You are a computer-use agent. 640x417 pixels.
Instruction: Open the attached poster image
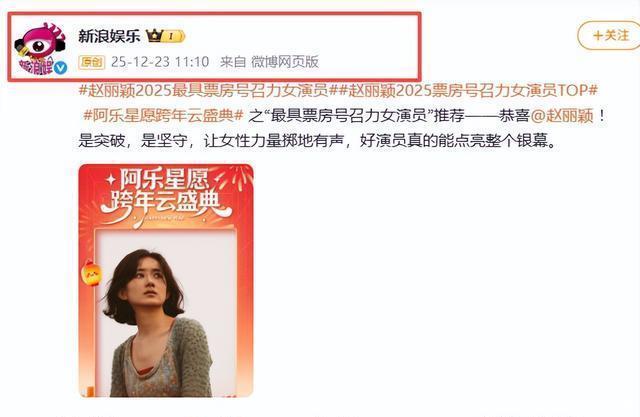click(166, 281)
